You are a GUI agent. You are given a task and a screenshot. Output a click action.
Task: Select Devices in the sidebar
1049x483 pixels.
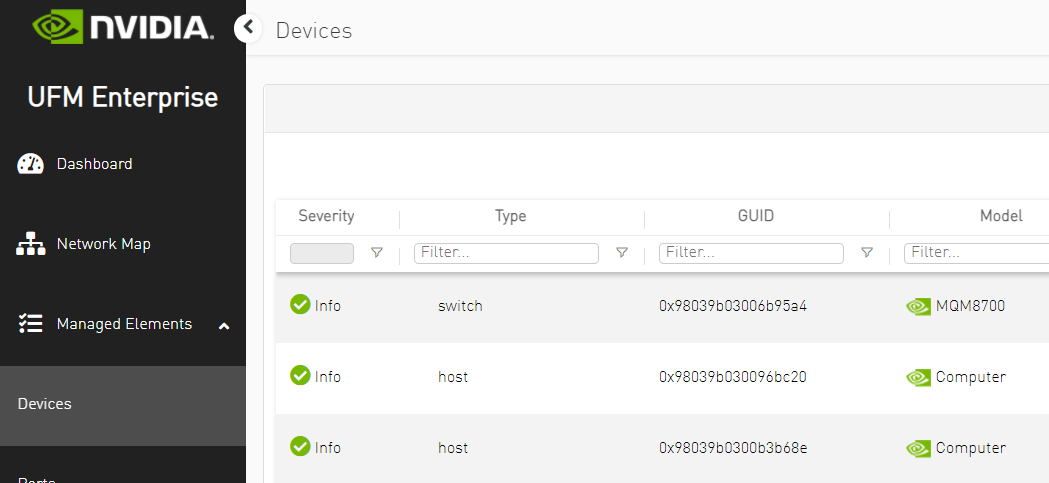click(x=45, y=404)
